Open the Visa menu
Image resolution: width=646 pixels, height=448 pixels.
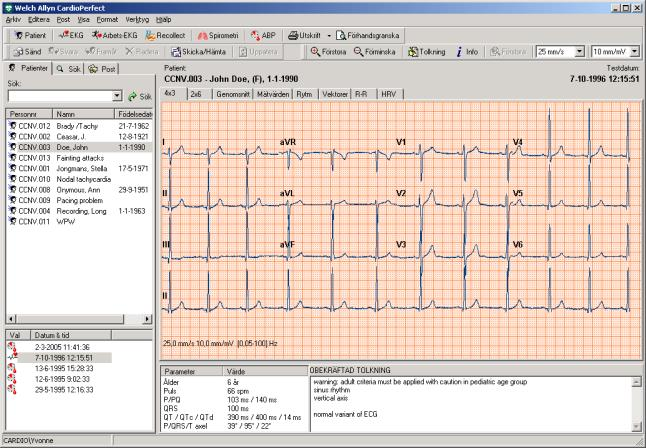84,19
